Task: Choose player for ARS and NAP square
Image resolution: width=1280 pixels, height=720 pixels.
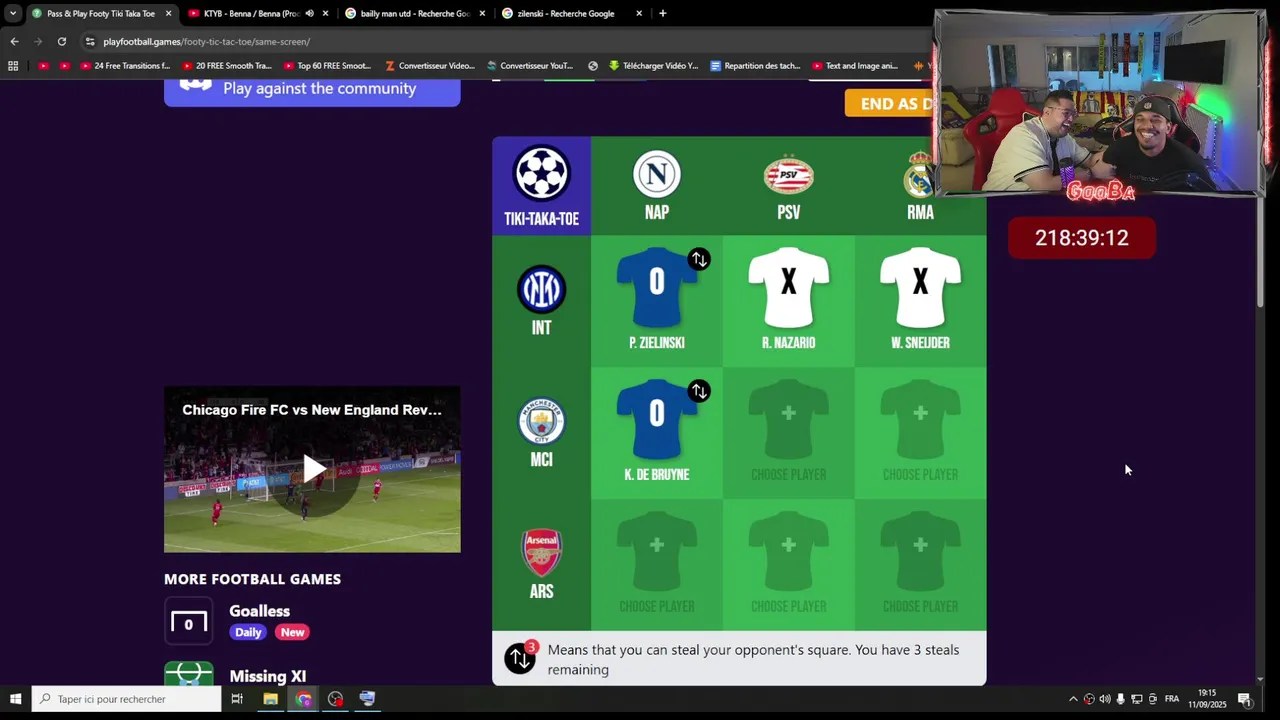Action: click(x=657, y=564)
